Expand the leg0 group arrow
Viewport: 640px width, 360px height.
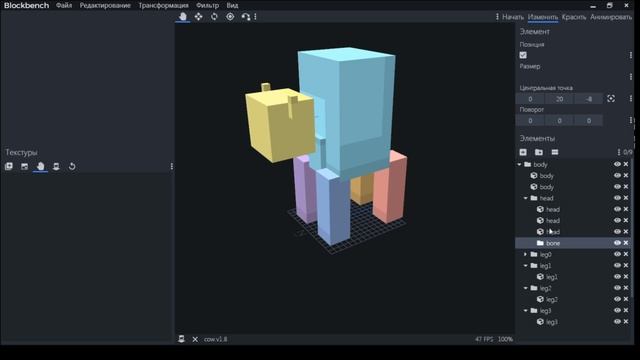(526, 254)
